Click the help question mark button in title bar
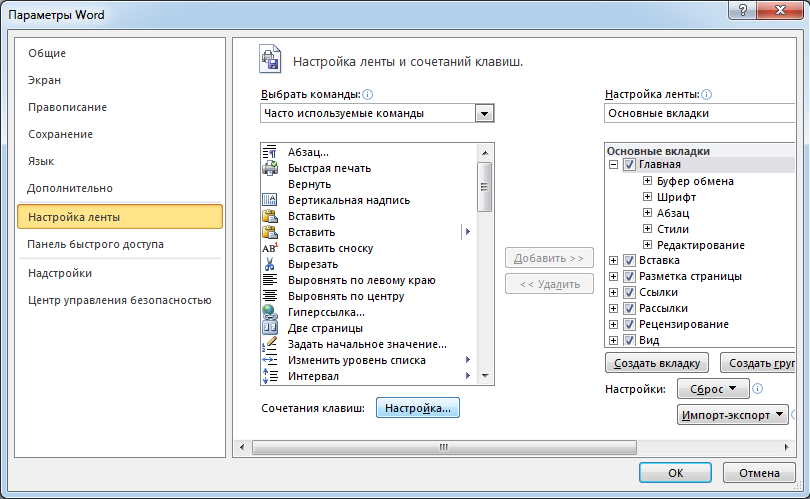The width and height of the screenshot is (810, 499). pos(743,10)
